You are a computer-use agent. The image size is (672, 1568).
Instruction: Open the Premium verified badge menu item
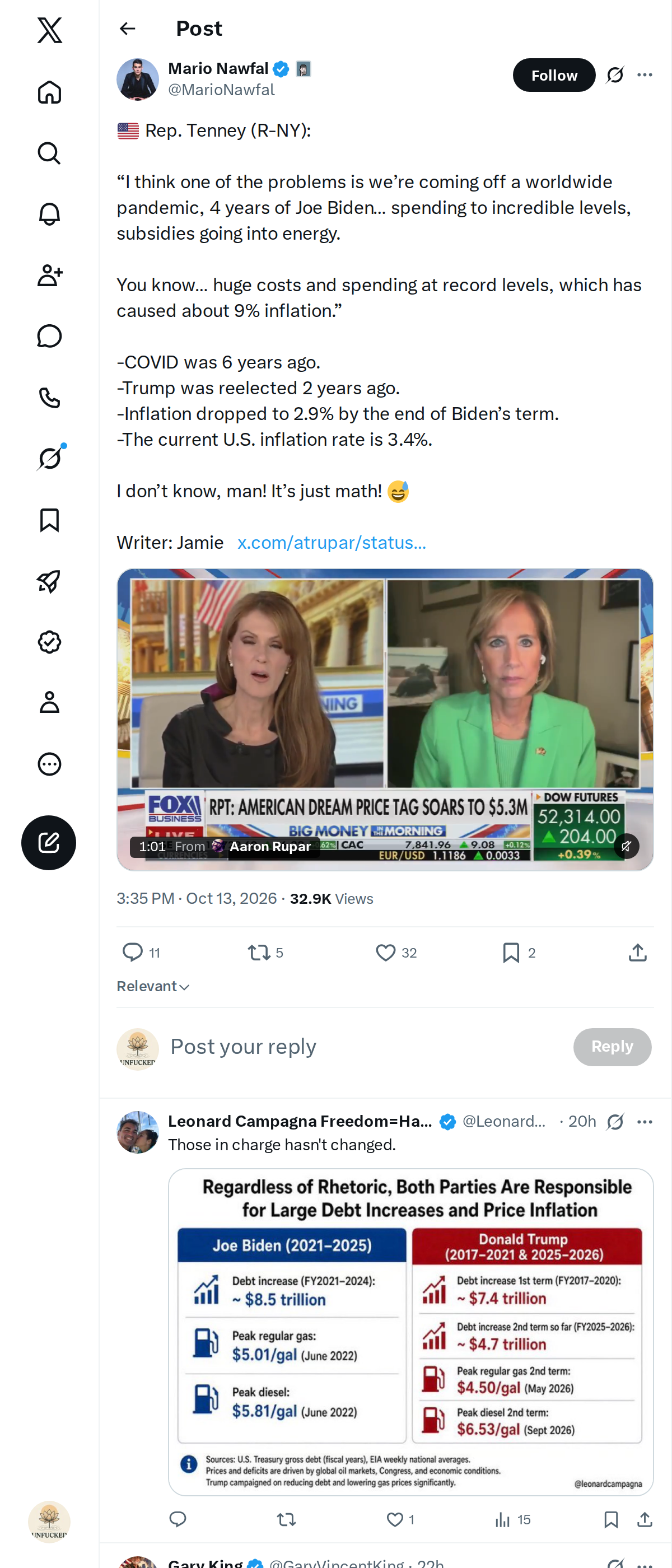click(x=49, y=642)
